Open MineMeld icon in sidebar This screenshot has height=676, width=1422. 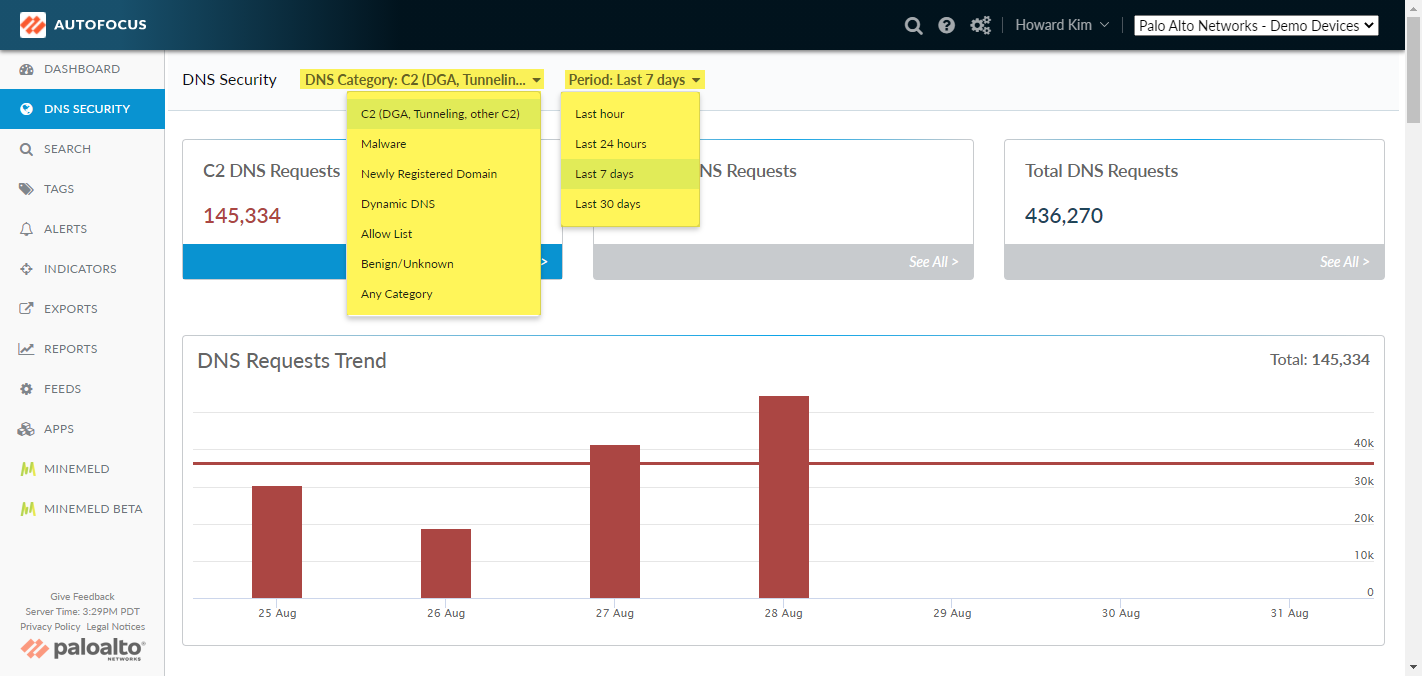click(27, 469)
